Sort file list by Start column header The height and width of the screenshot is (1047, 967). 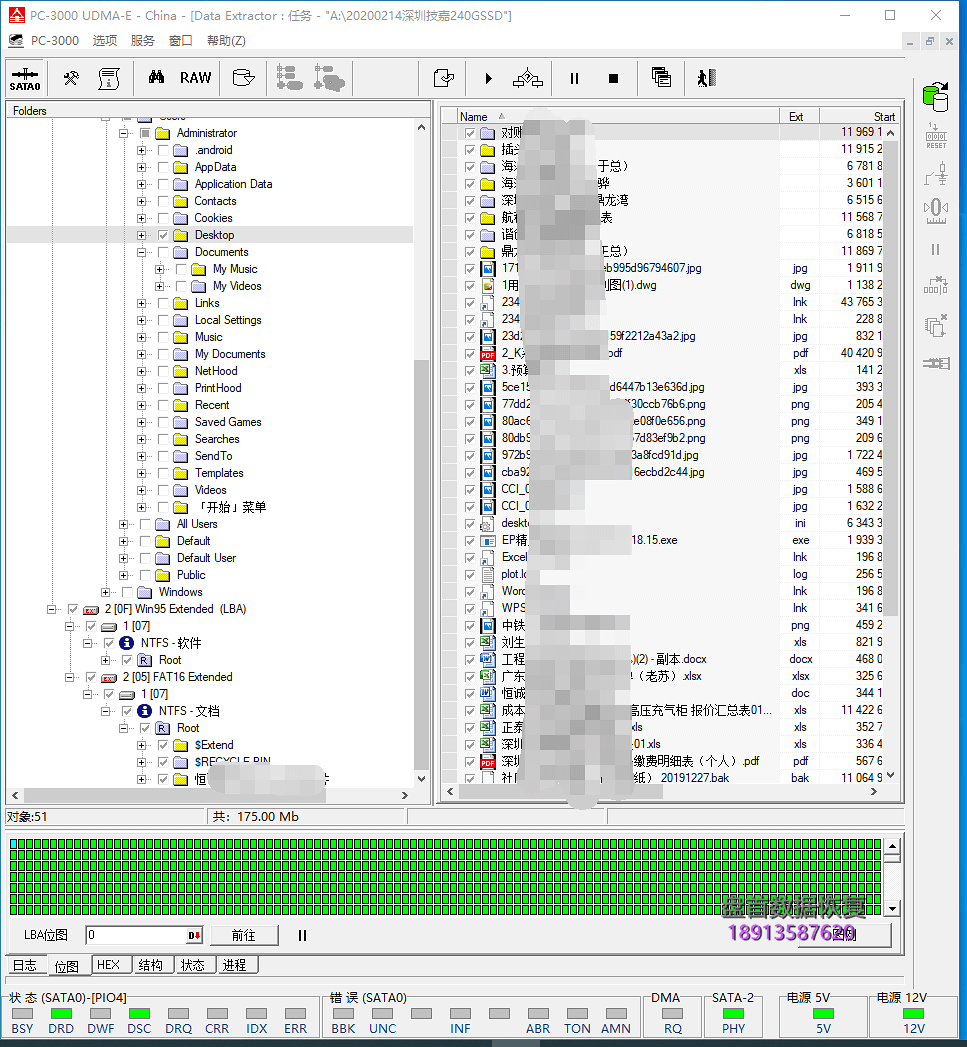tap(859, 116)
